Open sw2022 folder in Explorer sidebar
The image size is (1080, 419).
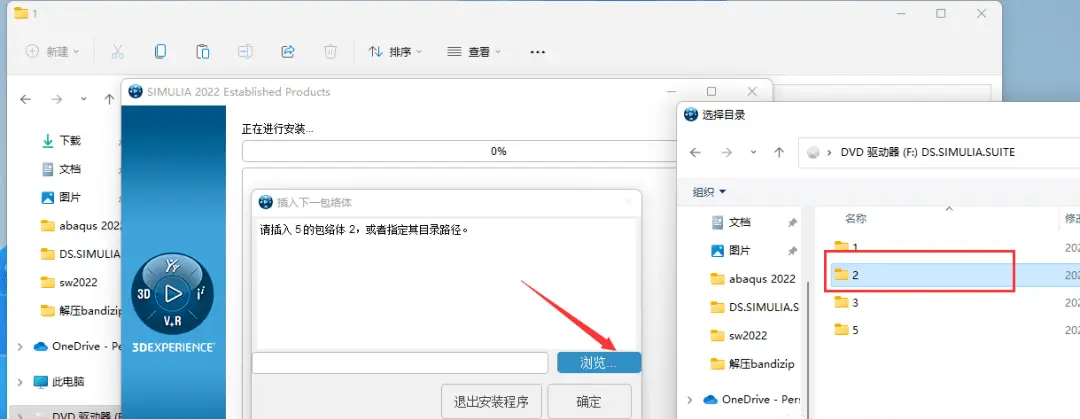(69, 282)
